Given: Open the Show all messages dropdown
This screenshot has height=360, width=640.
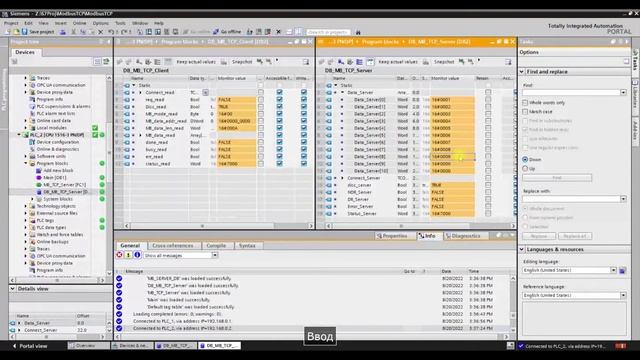Looking at the screenshot, I should [x=215, y=255].
